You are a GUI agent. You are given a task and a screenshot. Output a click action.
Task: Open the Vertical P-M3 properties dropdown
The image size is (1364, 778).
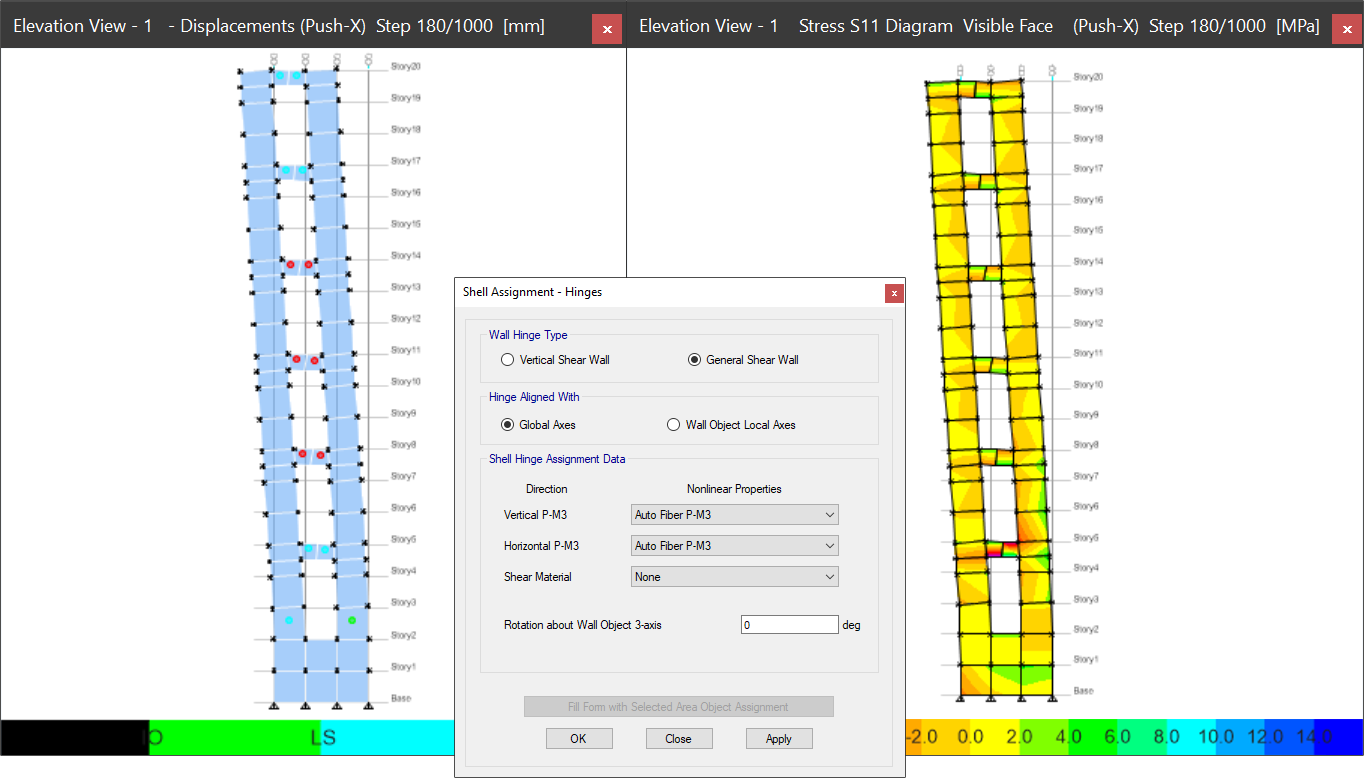tap(735, 515)
